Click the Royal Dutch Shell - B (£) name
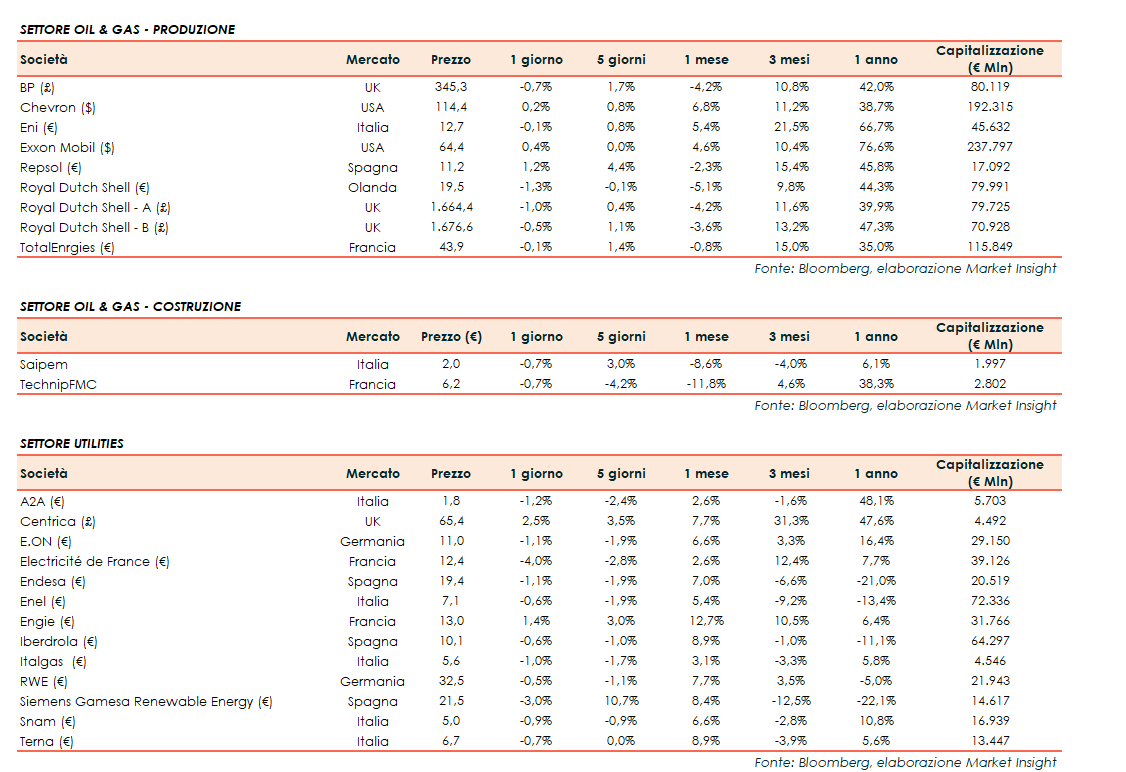Viewport: 1126px width, 772px height. [94, 227]
